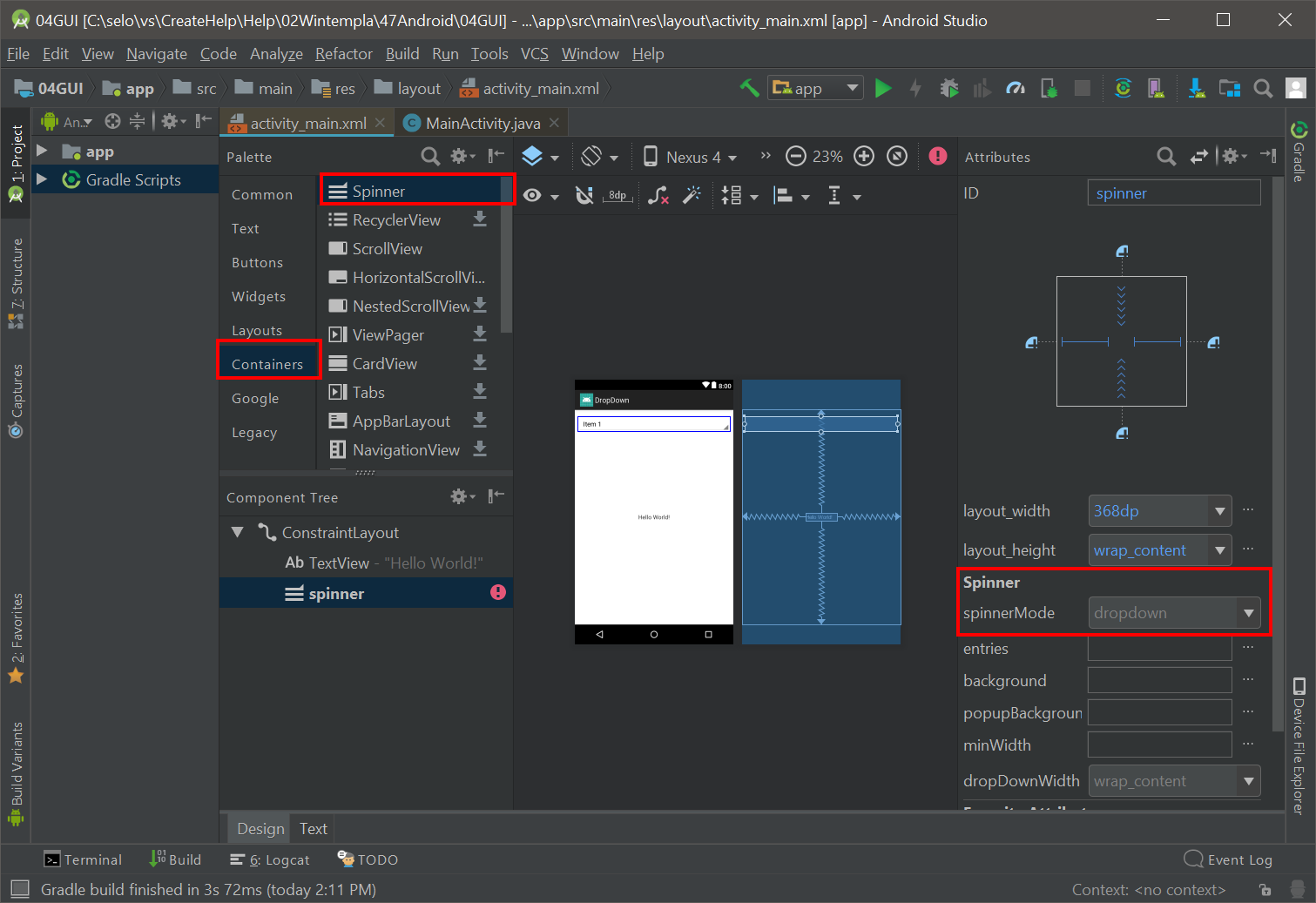This screenshot has height=903, width=1316.
Task: Open the VCS menu
Action: [x=535, y=53]
